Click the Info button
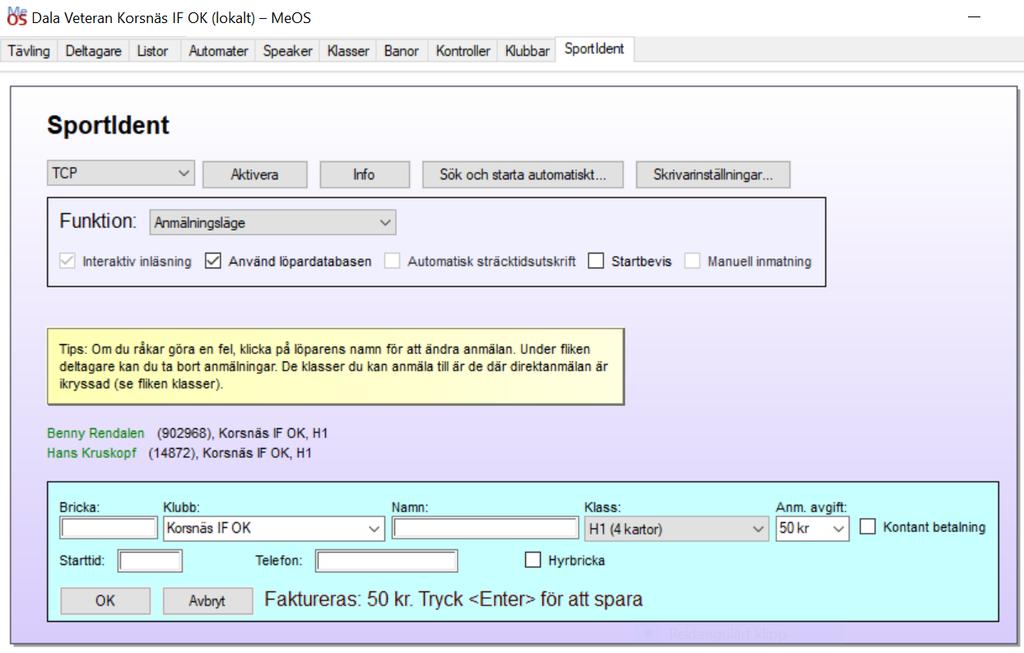Viewport: 1024px width, 653px height. tap(364, 174)
